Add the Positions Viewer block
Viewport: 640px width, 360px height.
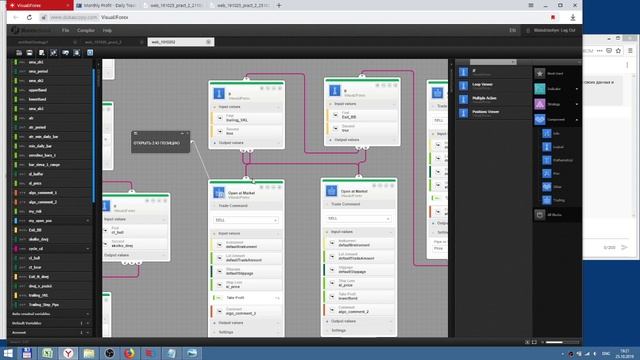click(493, 113)
